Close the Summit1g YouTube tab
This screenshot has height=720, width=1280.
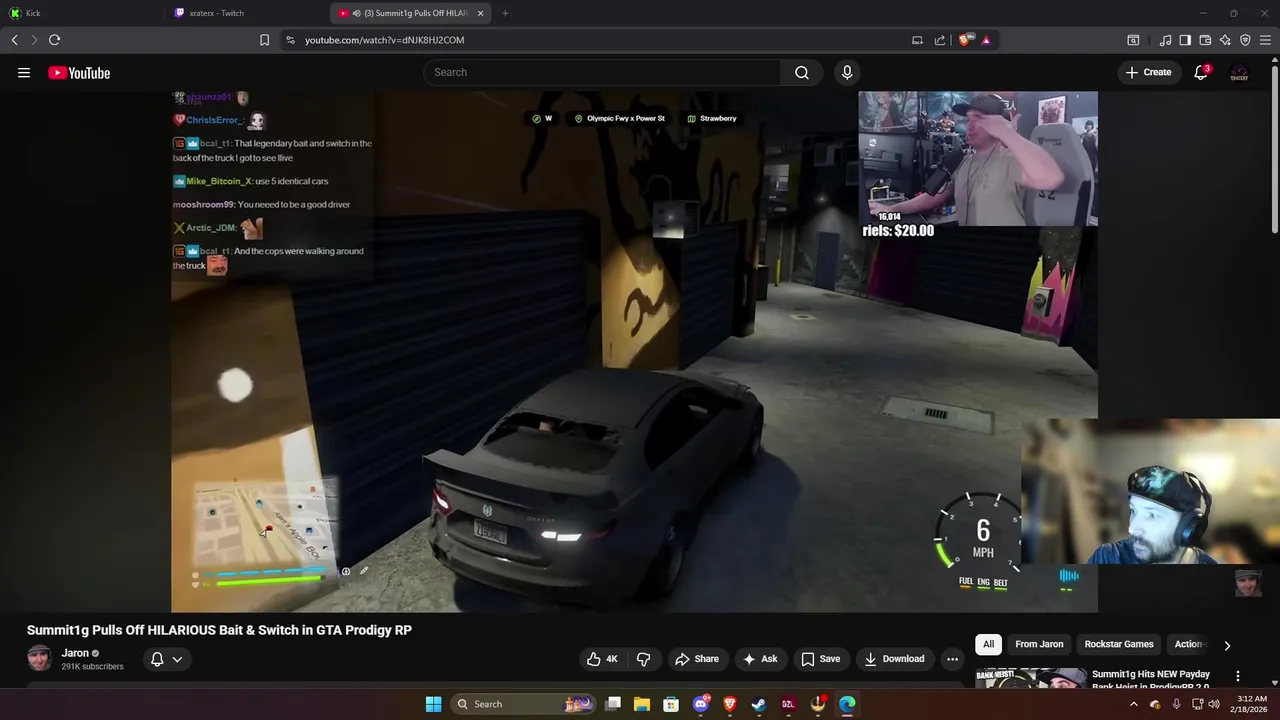[481, 13]
